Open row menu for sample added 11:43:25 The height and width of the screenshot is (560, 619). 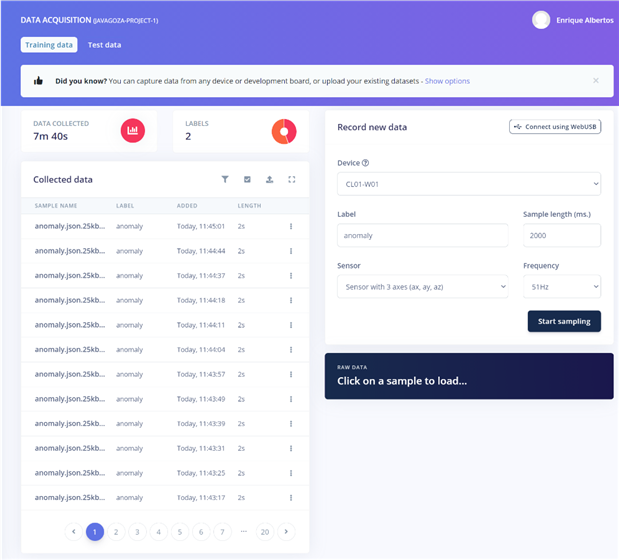(x=291, y=473)
